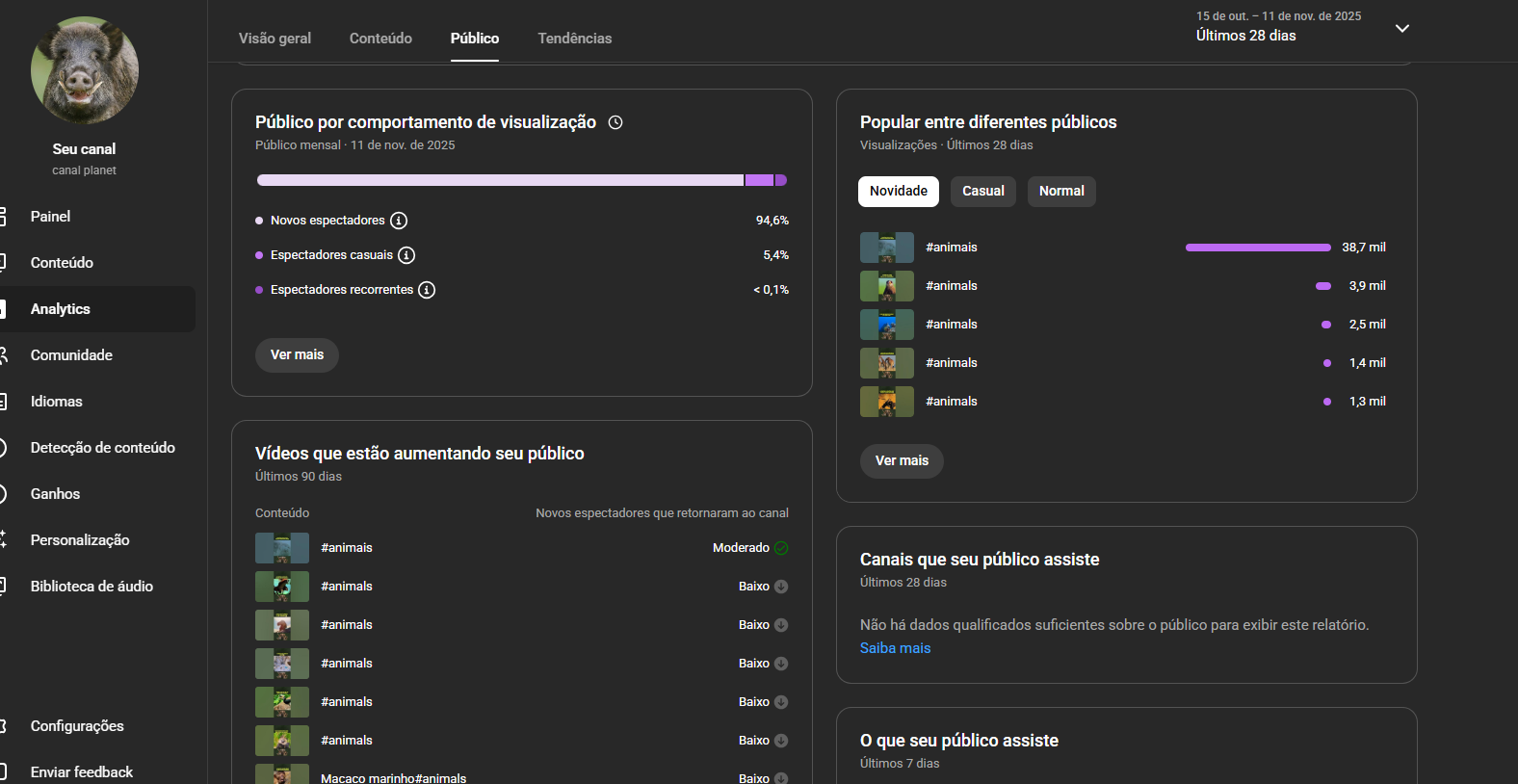1518x784 pixels.
Task: Click first Baixo down-arrow icon in the list
Action: pos(781,587)
